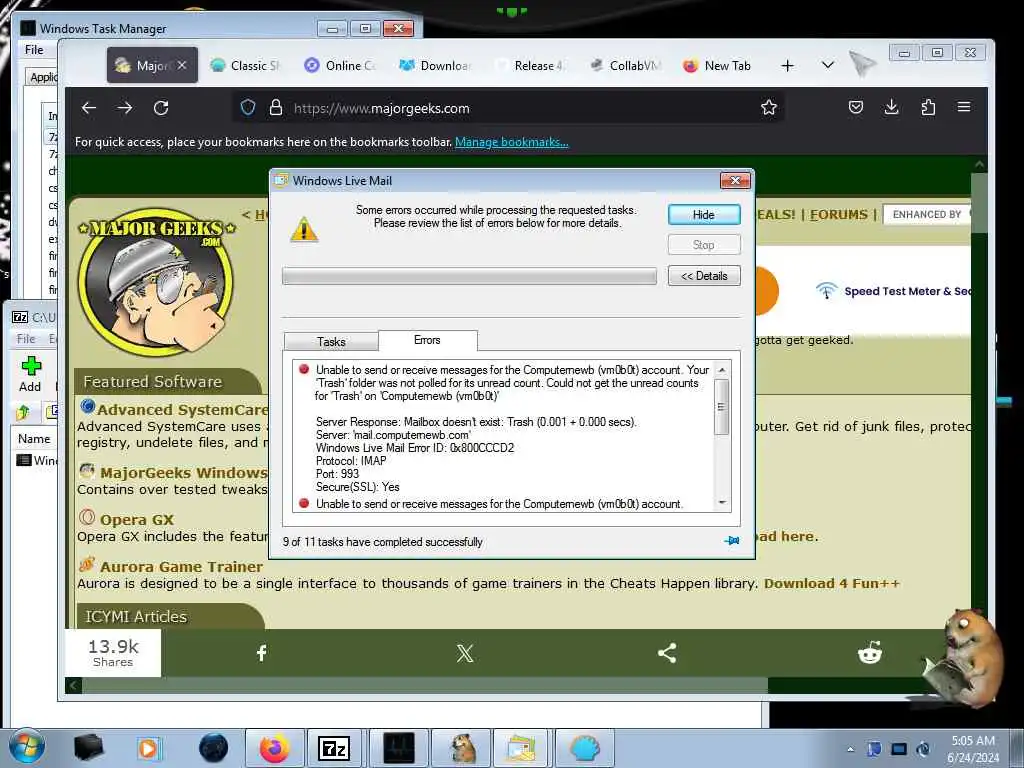Click the up-folder icon in 7-Zip

click(23, 412)
